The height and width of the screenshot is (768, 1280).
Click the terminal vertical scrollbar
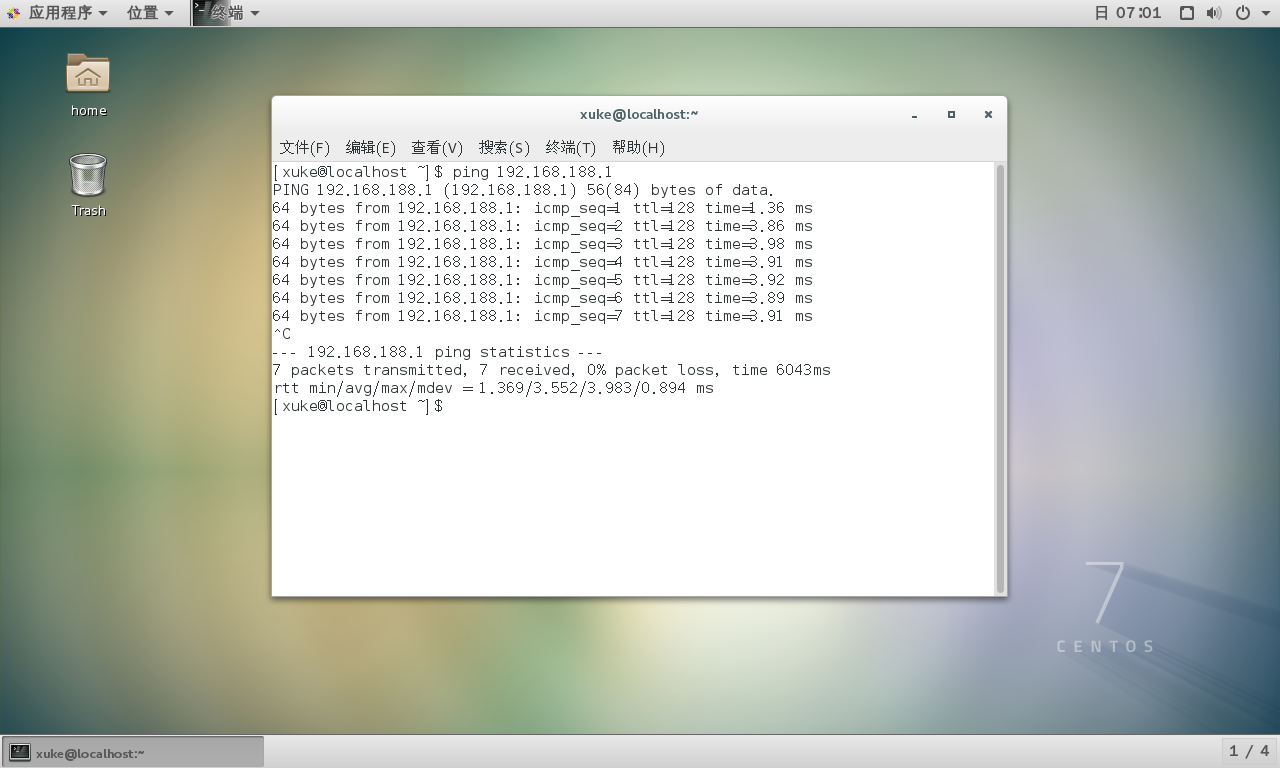pyautogui.click(x=1000, y=378)
